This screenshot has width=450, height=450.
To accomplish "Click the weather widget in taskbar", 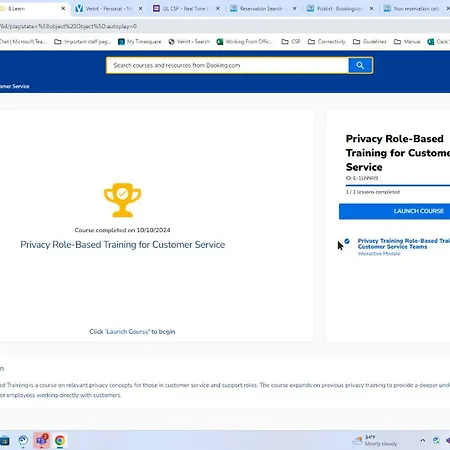I will coord(375,440).
